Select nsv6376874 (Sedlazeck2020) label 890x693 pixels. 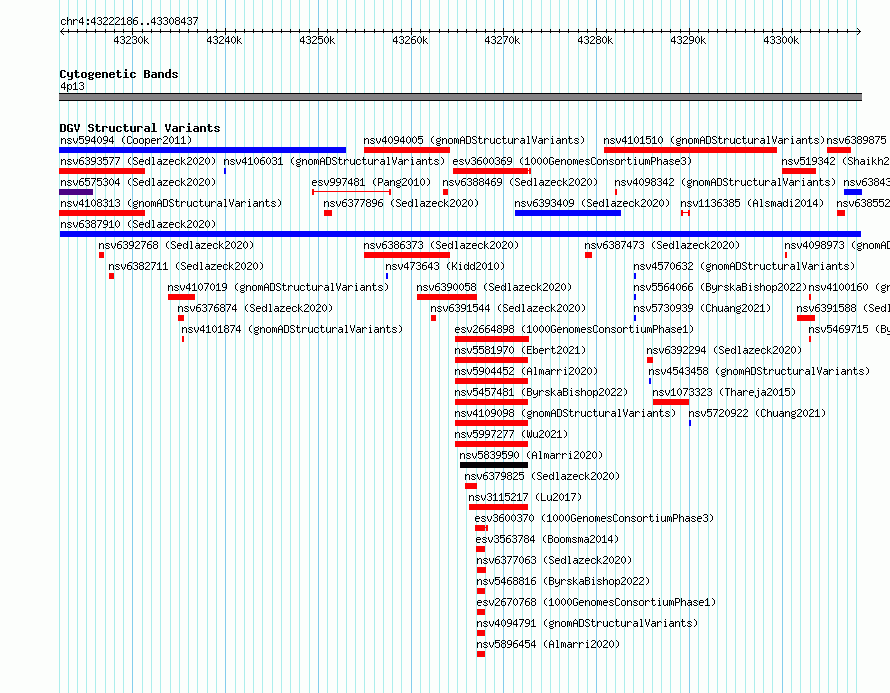255,308
